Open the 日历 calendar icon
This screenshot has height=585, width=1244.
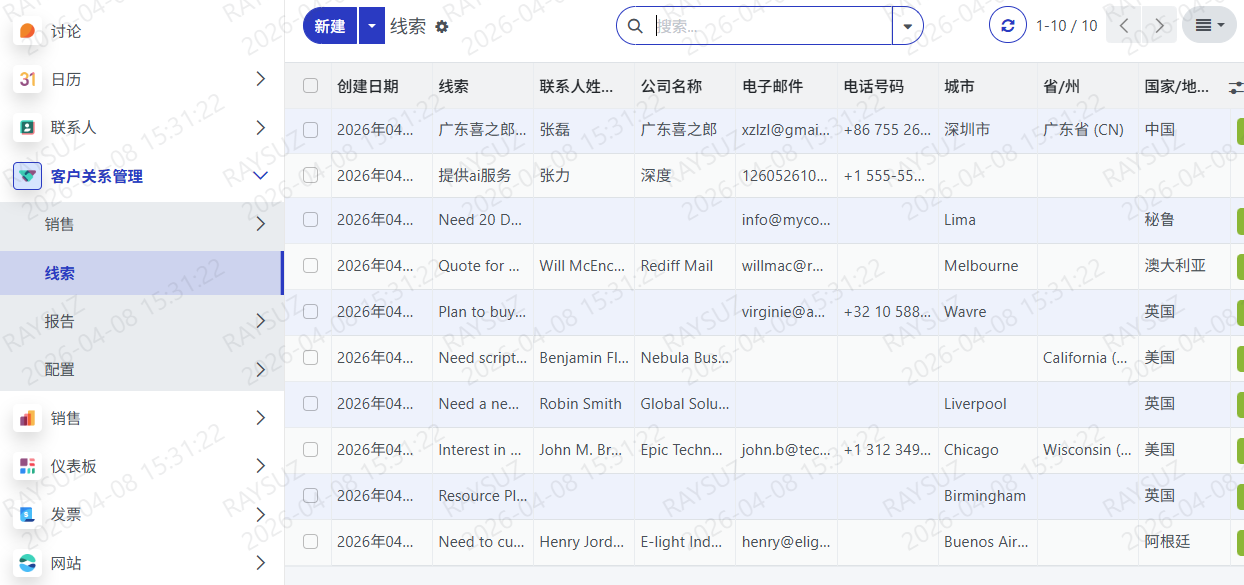click(27, 79)
